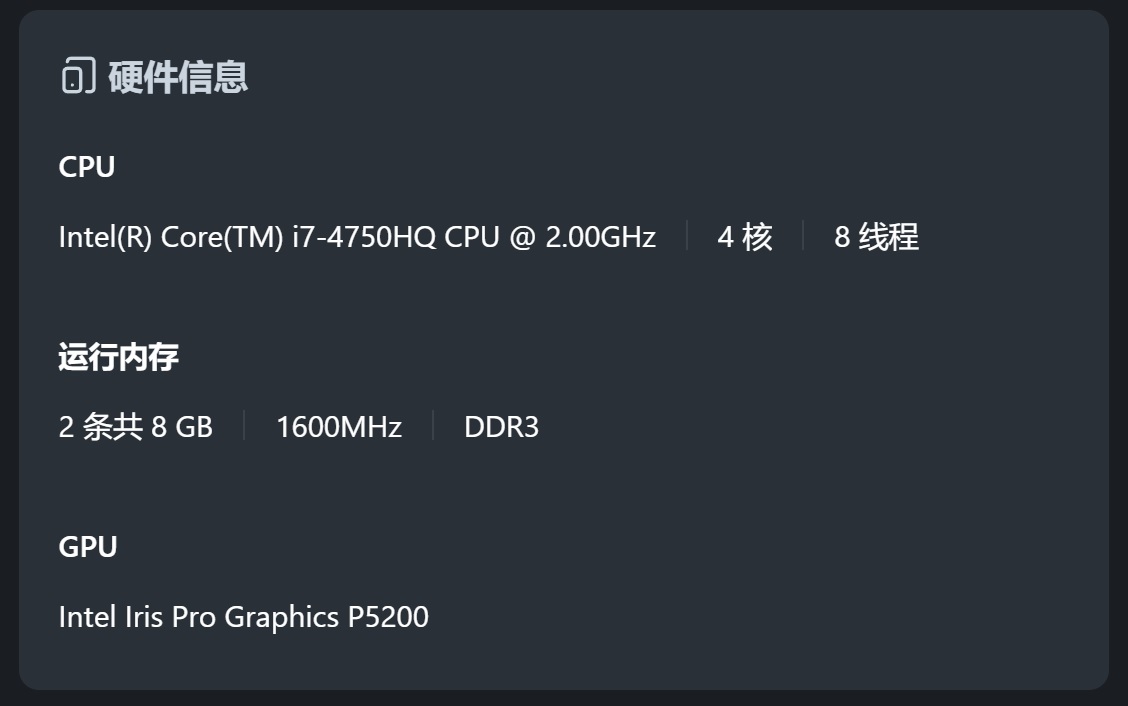Screen dimensions: 1128x706
Task: Click the P5200 model number
Action: pos(388,617)
